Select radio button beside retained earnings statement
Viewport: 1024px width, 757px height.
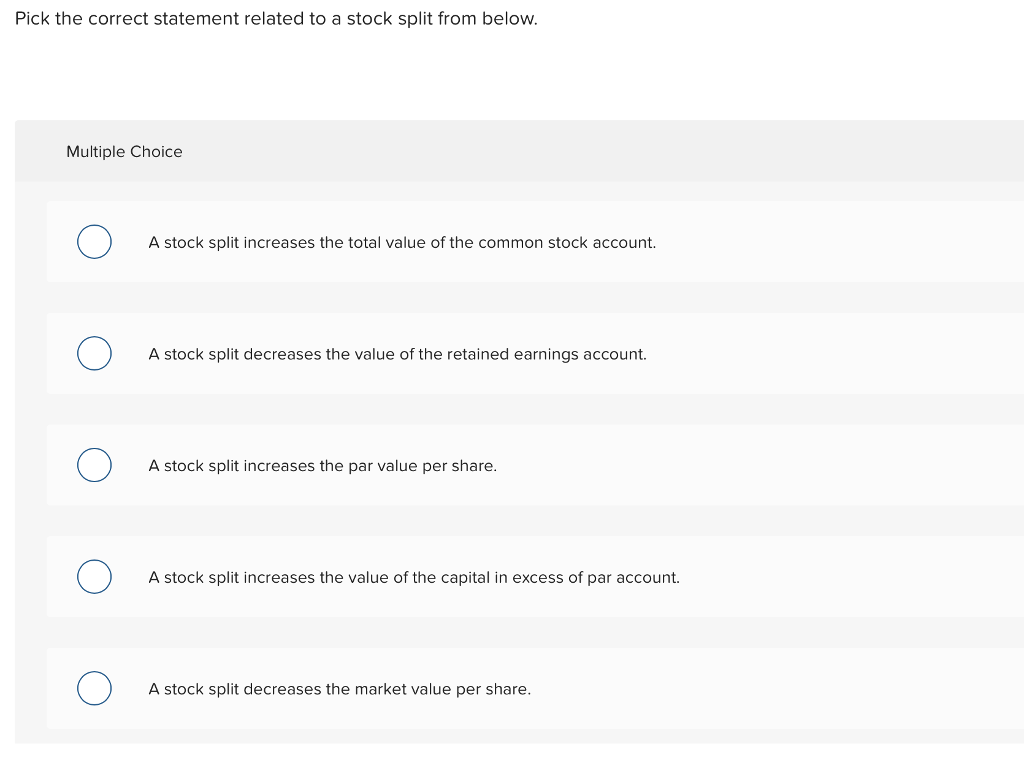[x=94, y=353]
